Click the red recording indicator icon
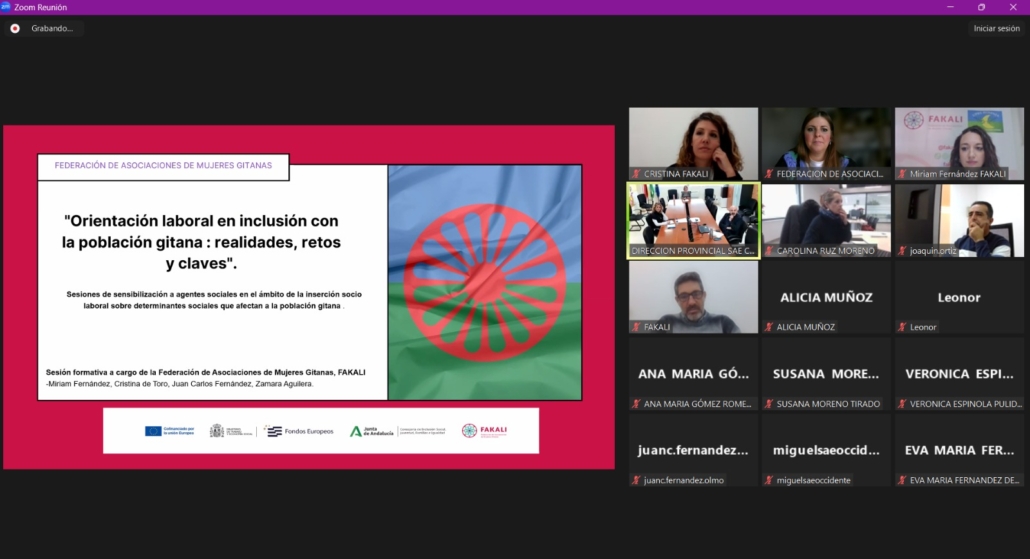This screenshot has height=559, width=1030. (15, 28)
